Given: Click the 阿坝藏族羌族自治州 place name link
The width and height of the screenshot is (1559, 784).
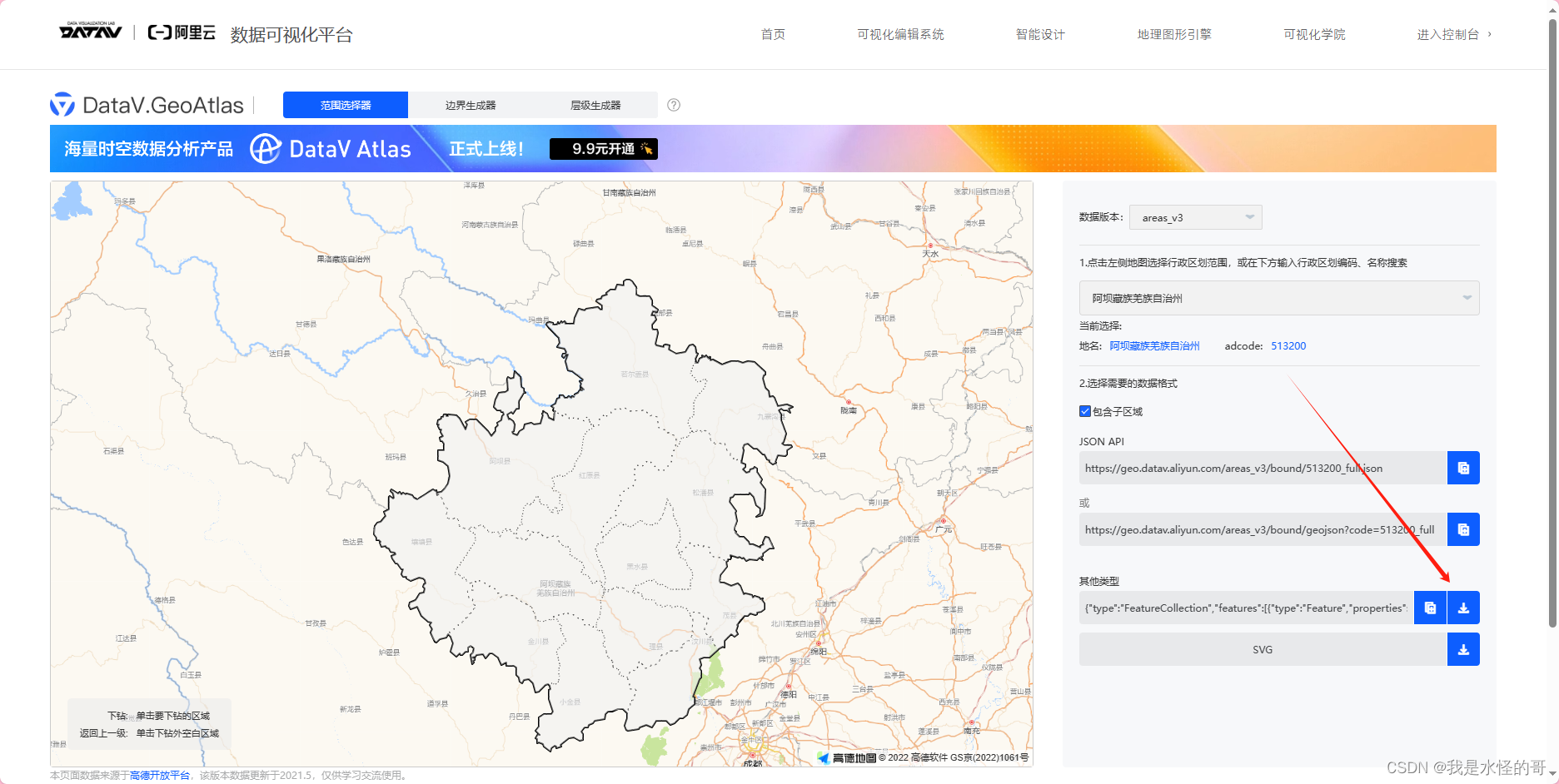Looking at the screenshot, I should click(x=1154, y=346).
